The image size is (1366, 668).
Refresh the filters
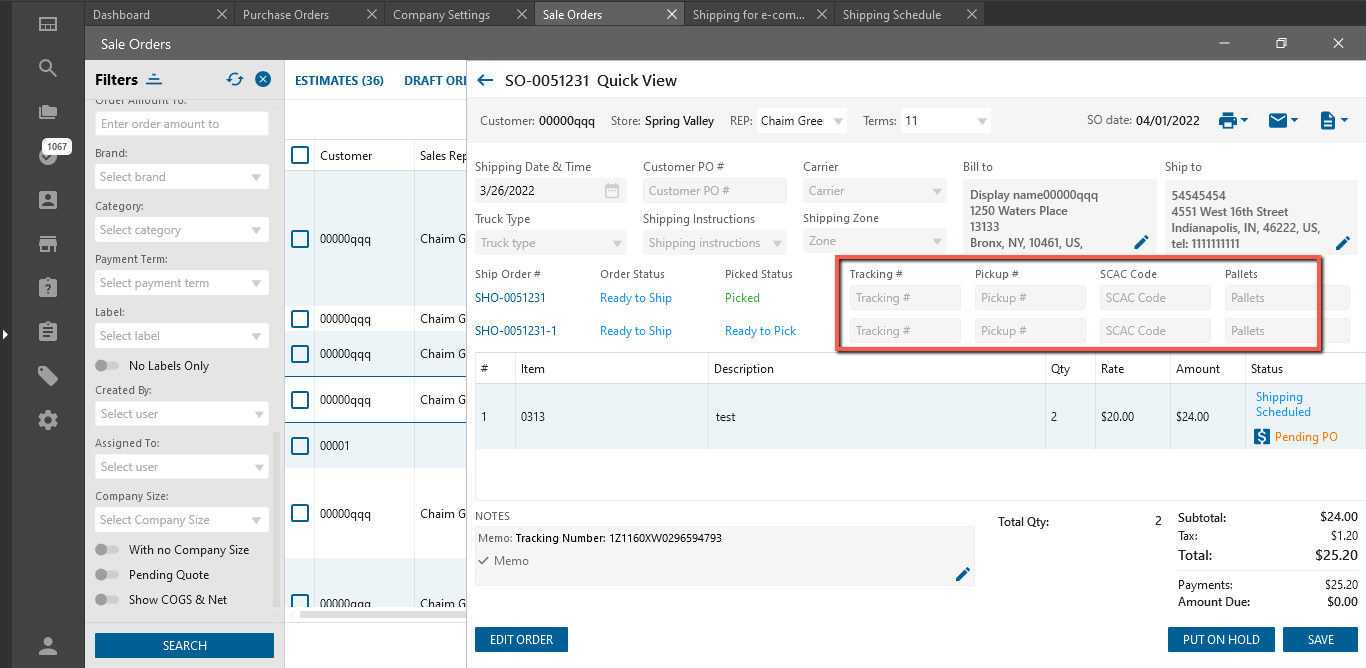[x=235, y=79]
